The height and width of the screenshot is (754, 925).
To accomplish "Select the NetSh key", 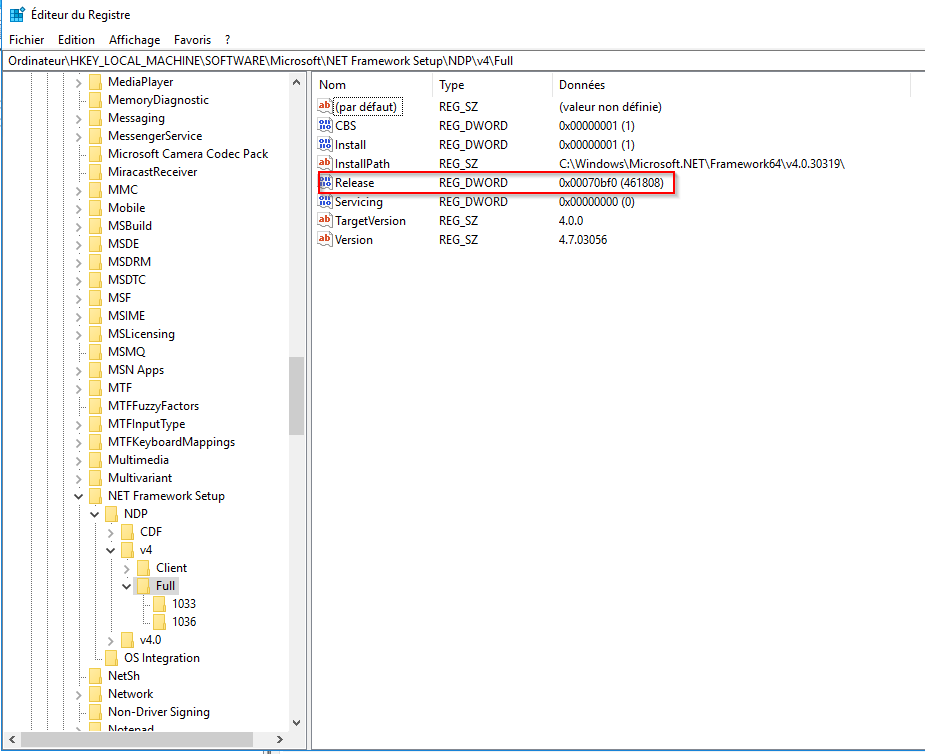I will coord(124,676).
